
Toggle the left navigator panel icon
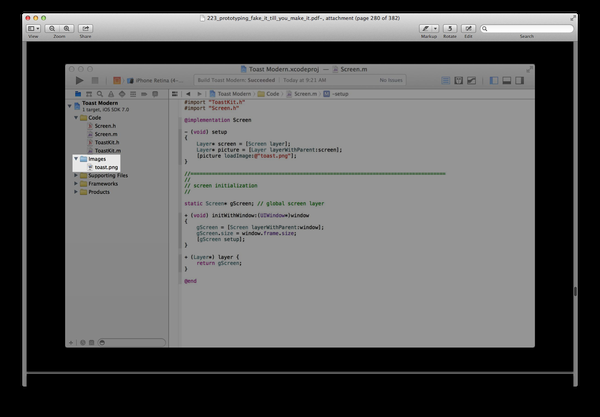click(494, 80)
